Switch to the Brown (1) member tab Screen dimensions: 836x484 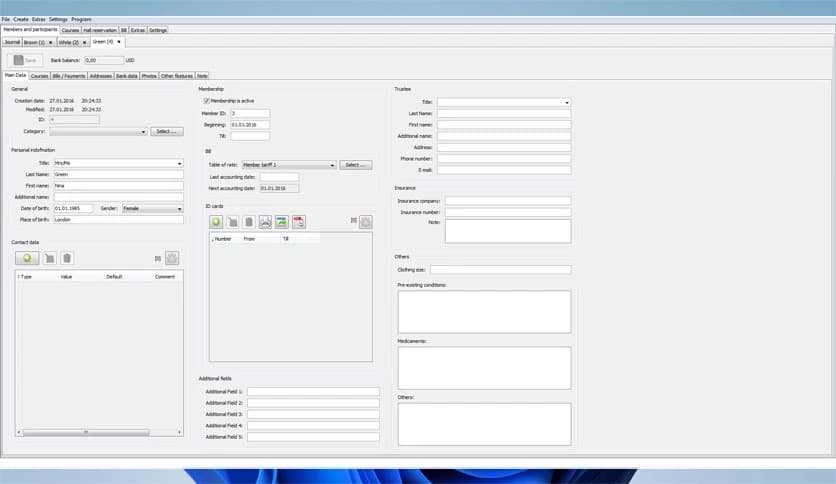pos(34,42)
